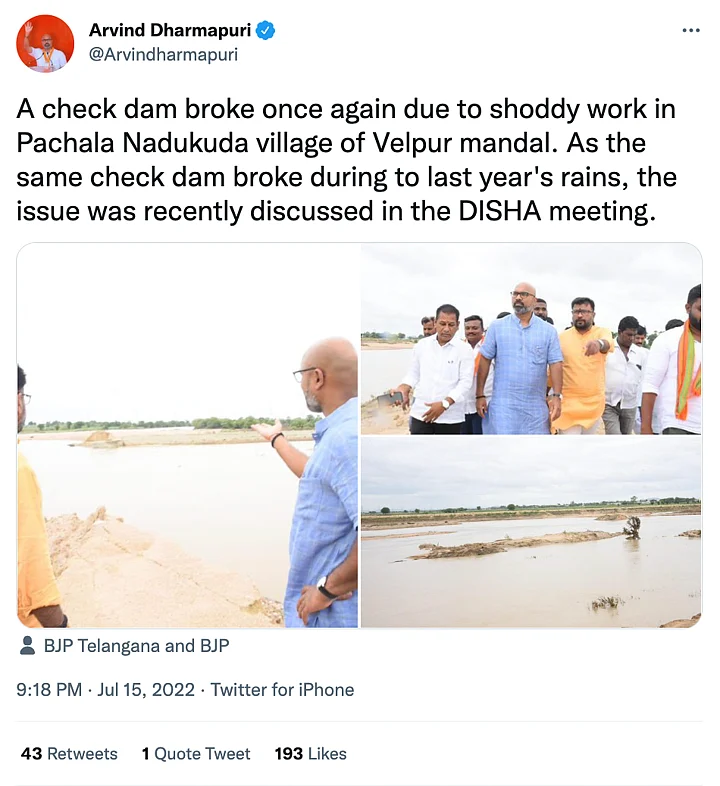The image size is (720, 786).
Task: Visit the @Arvindharmapuri handle
Action: coord(164,55)
